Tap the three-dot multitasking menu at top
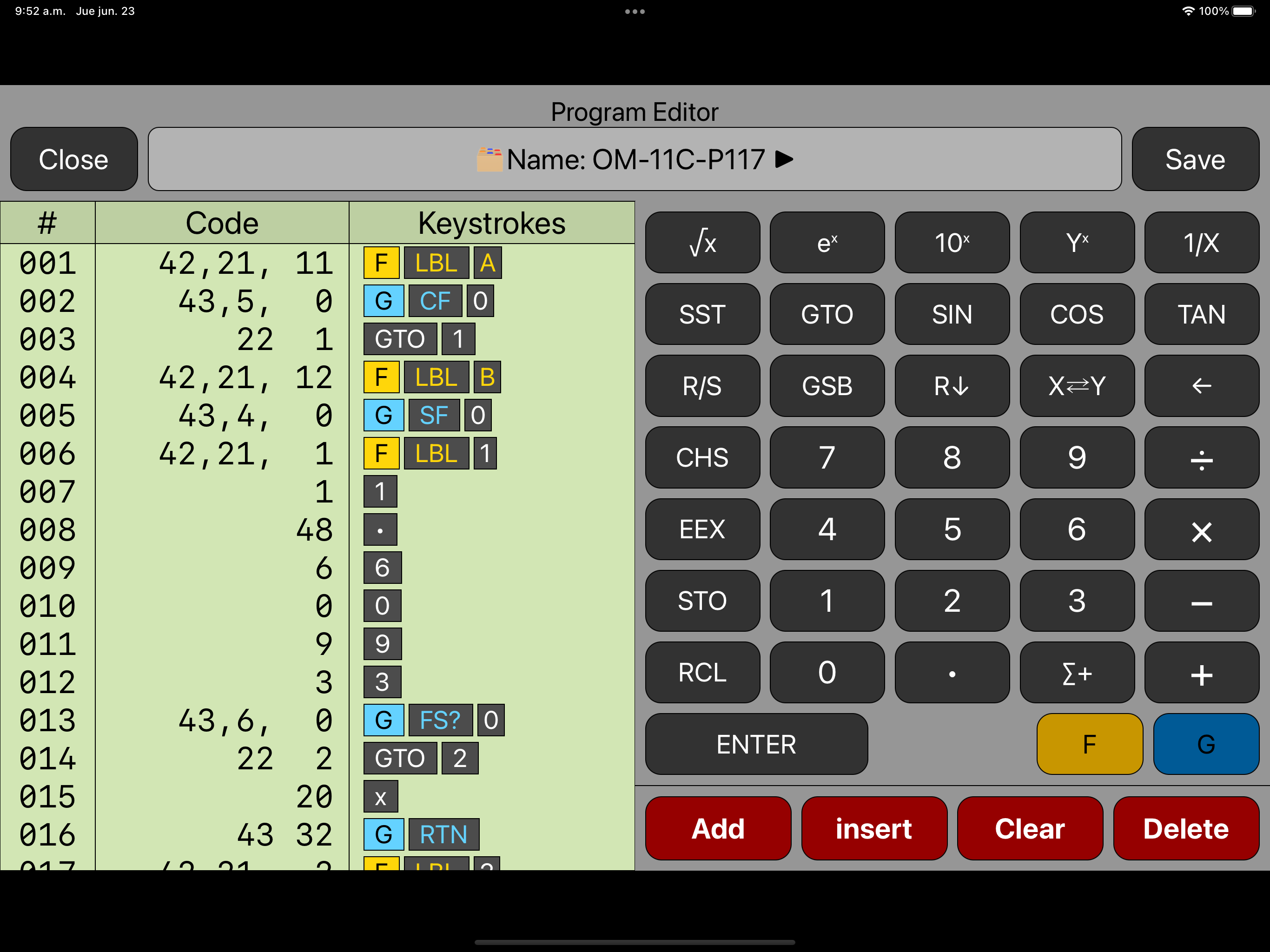This screenshot has width=1270, height=952. (x=635, y=12)
